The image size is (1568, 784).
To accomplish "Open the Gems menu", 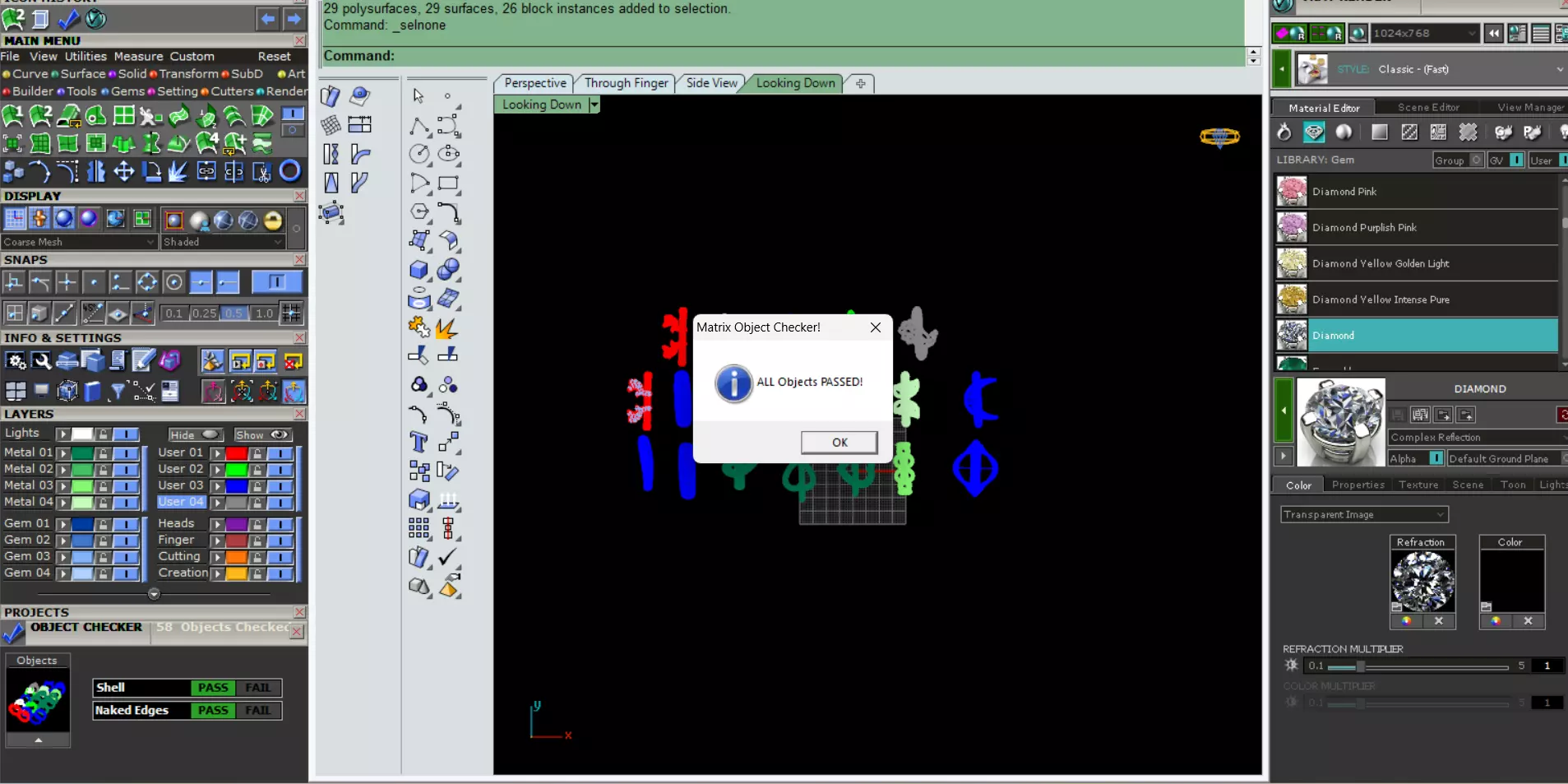I will point(127,91).
